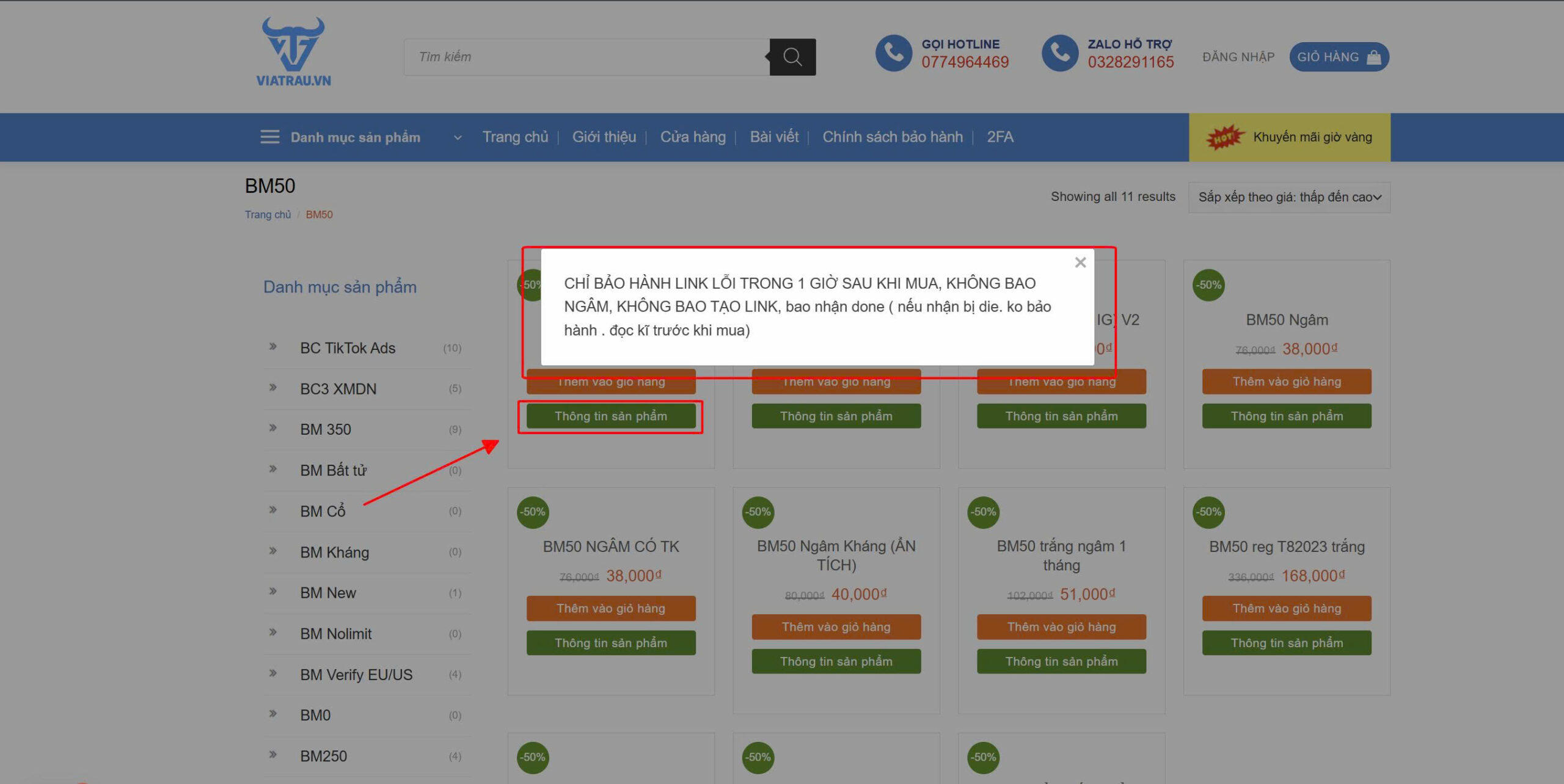Open Chính sách bảo hành menu item
Viewport: 1564px width, 784px height.
click(x=893, y=137)
